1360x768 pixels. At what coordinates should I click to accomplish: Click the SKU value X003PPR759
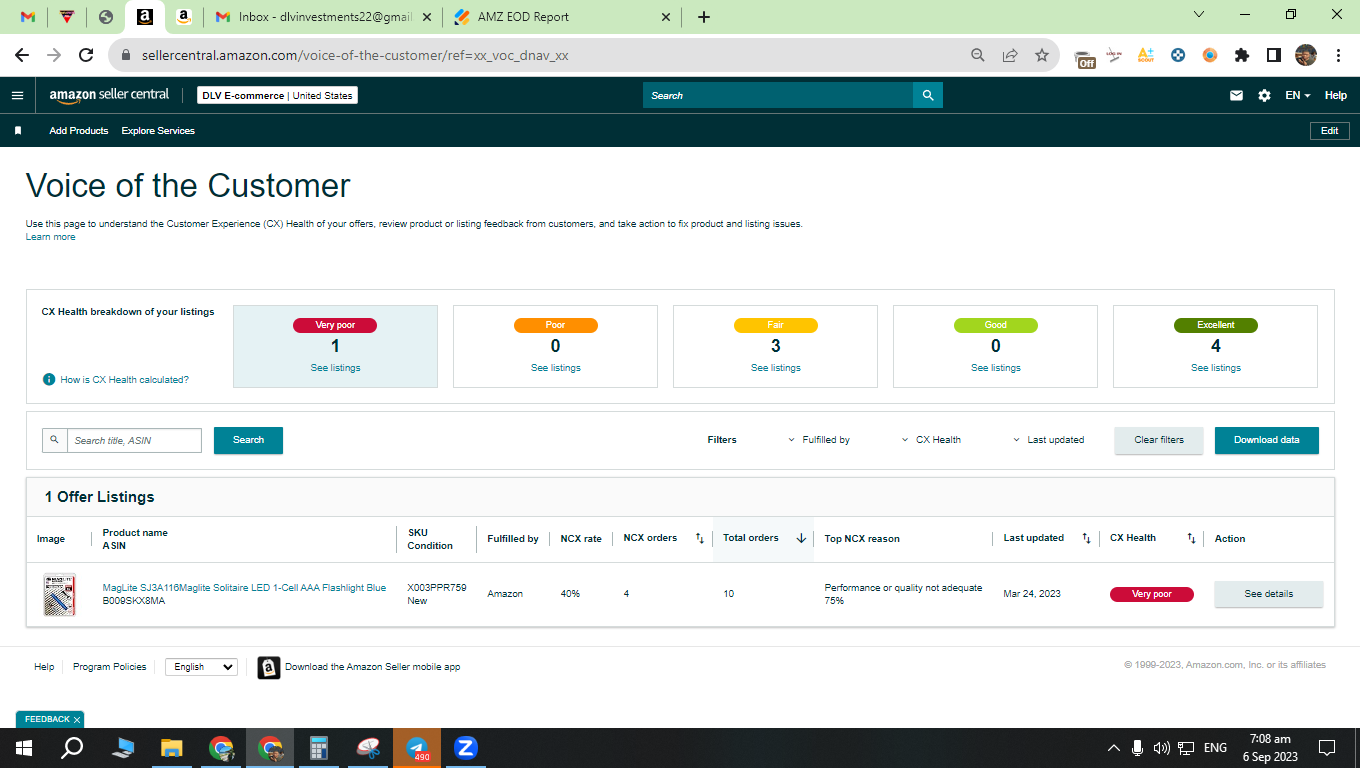tap(437, 588)
